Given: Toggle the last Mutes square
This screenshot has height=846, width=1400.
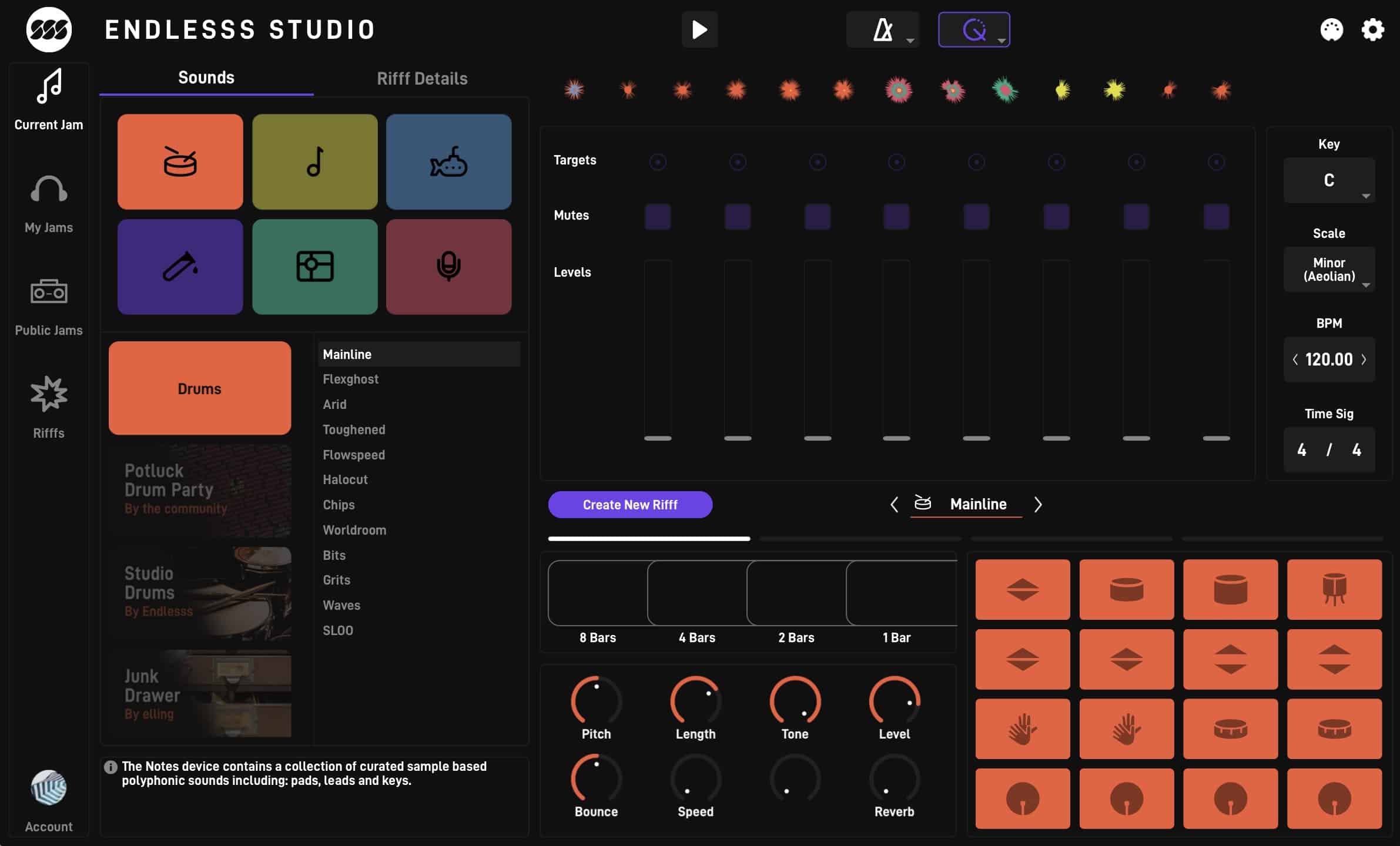Looking at the screenshot, I should 1216,217.
